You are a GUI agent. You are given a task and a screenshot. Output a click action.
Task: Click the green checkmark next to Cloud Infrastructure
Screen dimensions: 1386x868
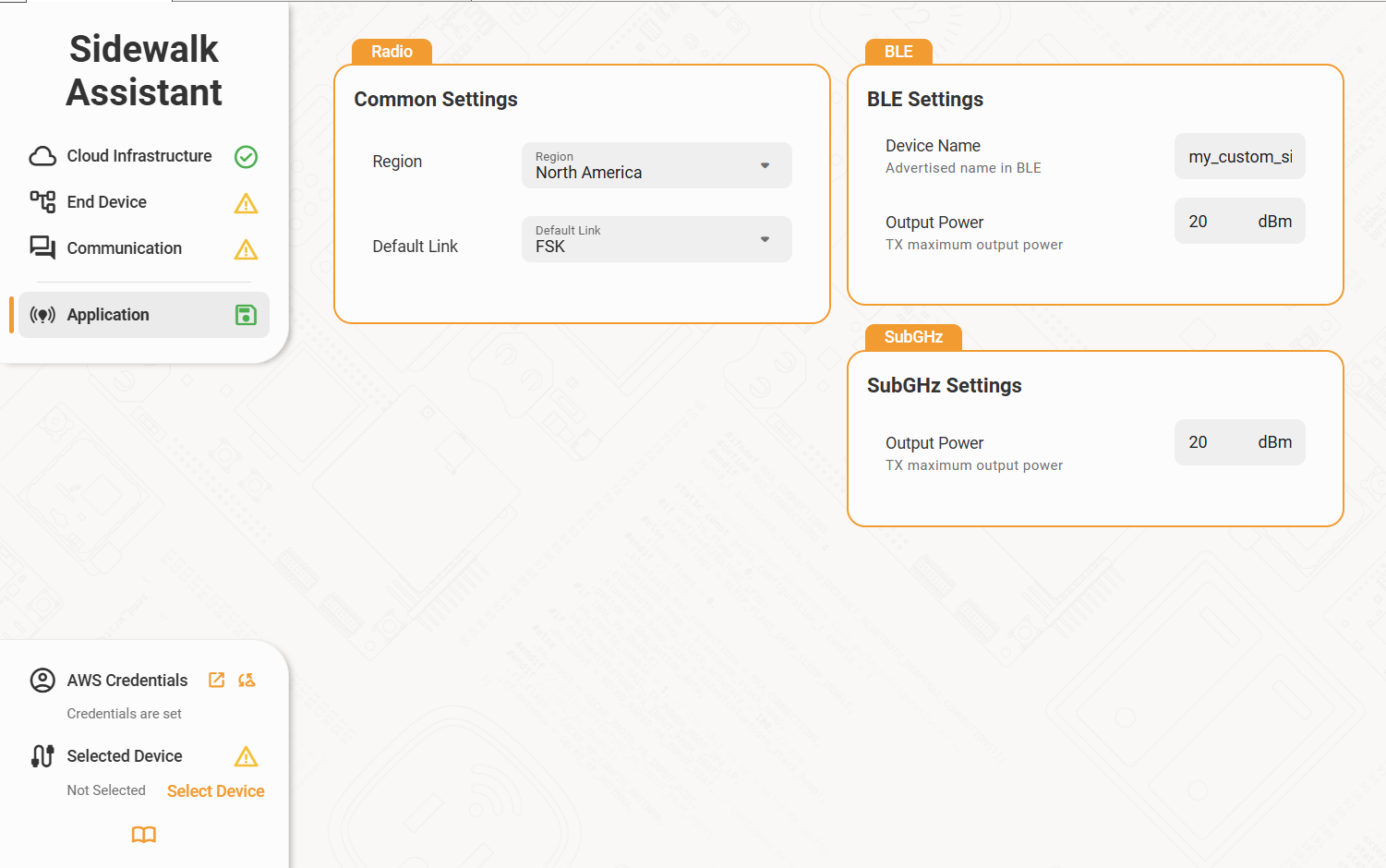click(x=246, y=157)
